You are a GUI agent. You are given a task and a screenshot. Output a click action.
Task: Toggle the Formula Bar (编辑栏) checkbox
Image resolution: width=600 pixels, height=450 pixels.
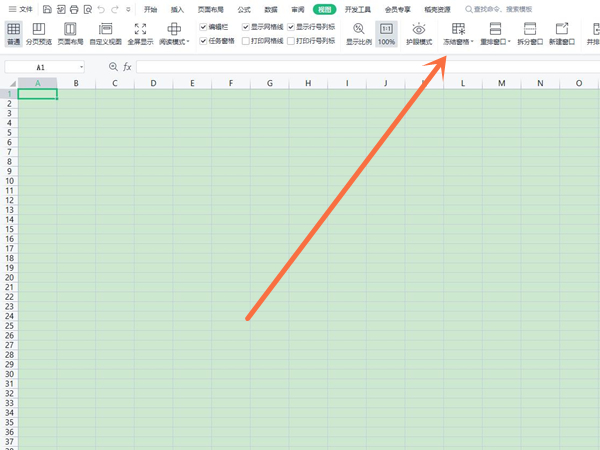204,27
